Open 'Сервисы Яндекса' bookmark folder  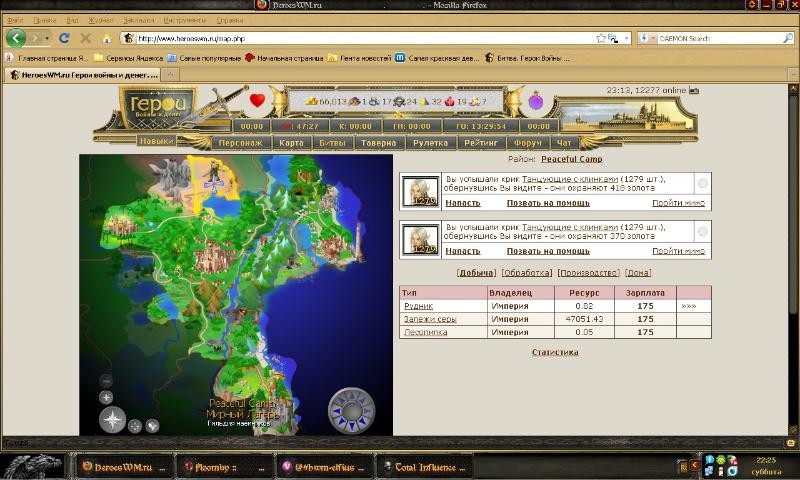129,58
